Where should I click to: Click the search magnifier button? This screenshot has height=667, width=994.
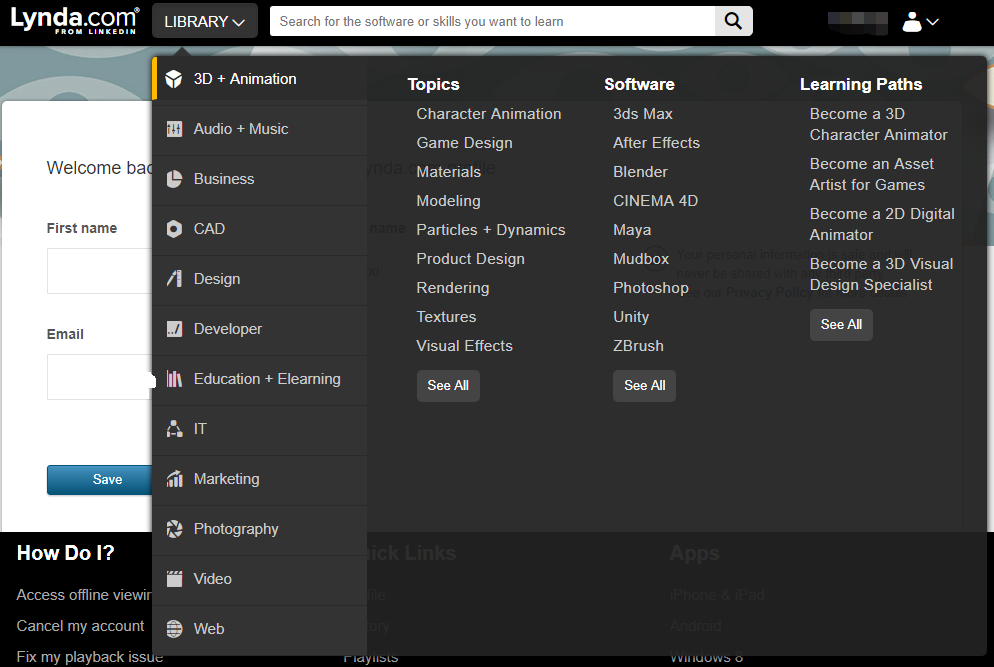[x=733, y=21]
